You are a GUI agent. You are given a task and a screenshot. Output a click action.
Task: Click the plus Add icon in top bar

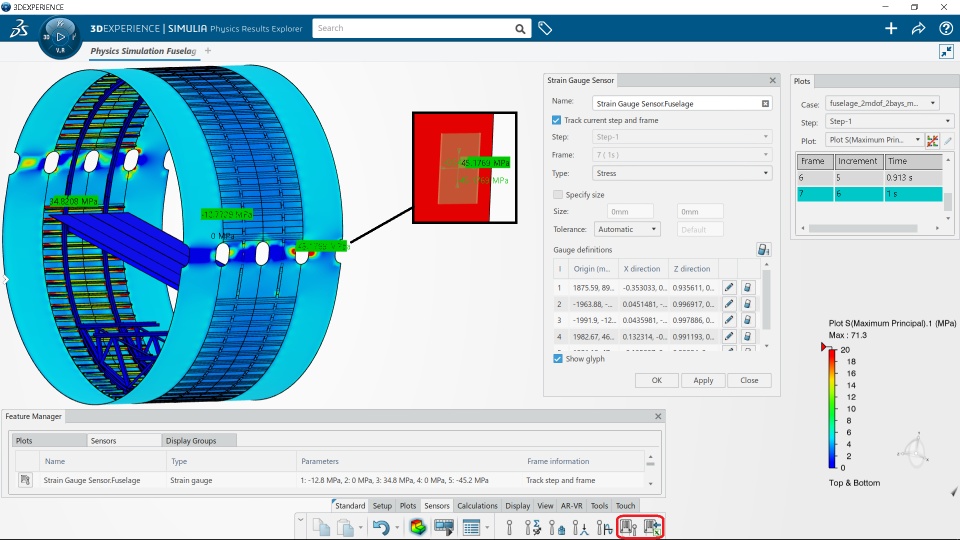(891, 28)
